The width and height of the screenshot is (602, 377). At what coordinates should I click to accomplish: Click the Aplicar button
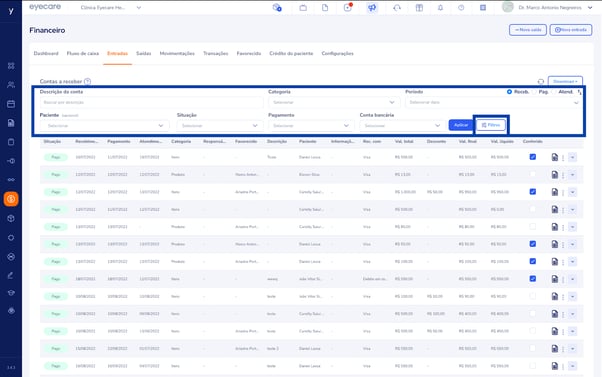[461, 125]
